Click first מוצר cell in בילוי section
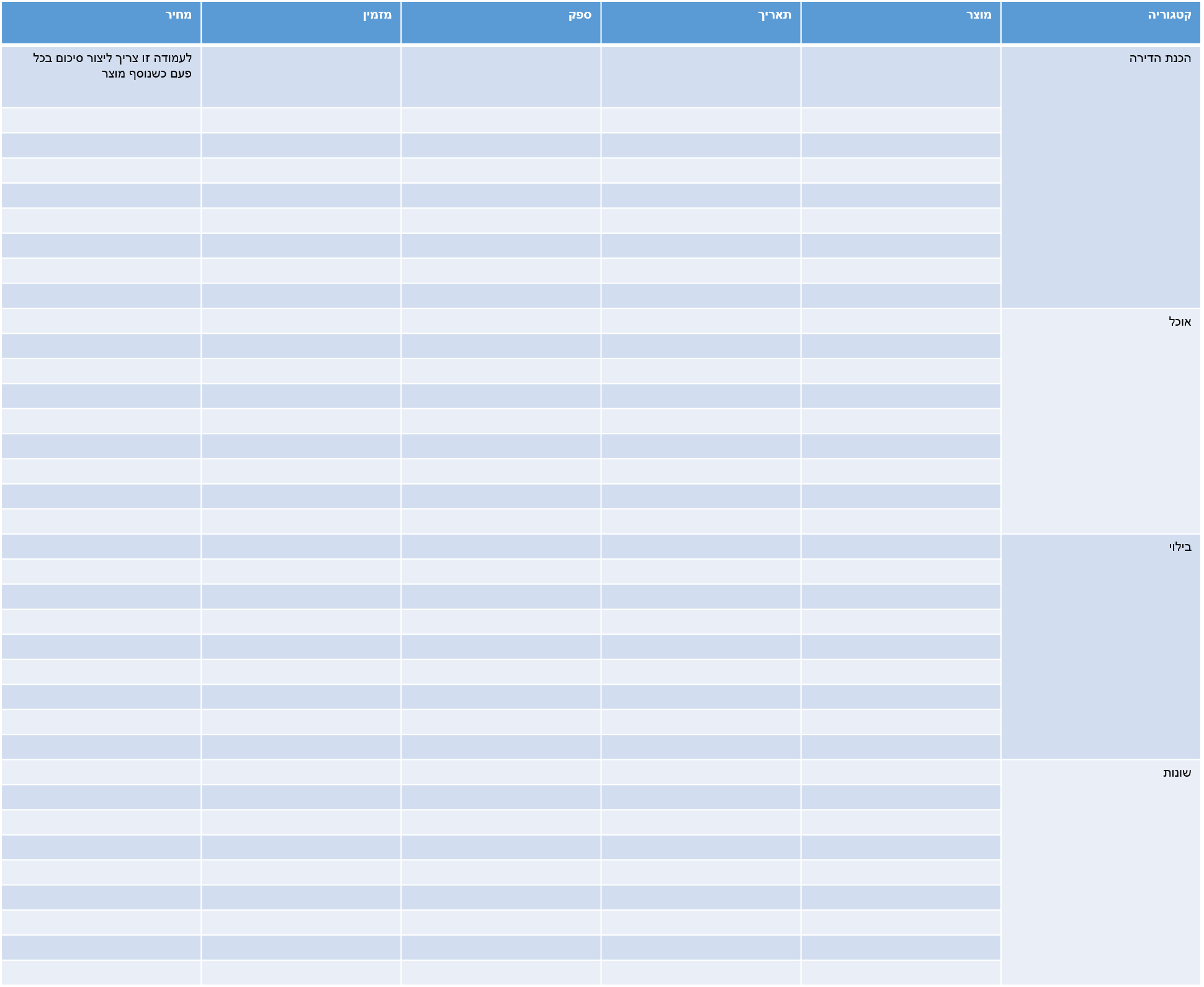 (x=901, y=547)
